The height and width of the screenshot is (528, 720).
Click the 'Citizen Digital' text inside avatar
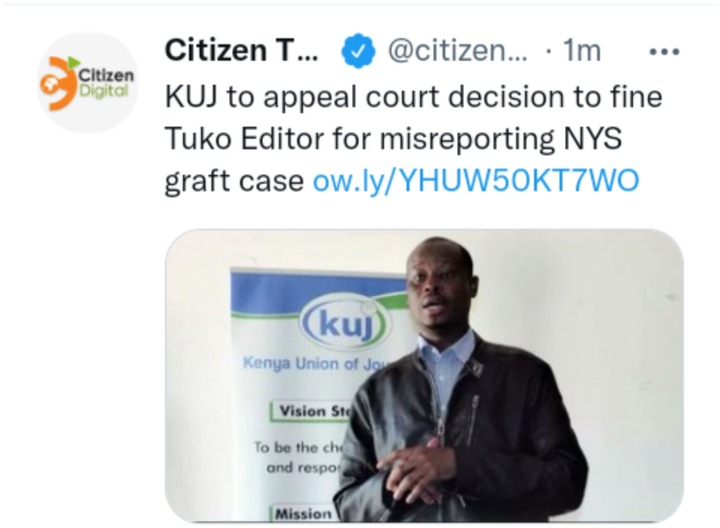pos(106,83)
